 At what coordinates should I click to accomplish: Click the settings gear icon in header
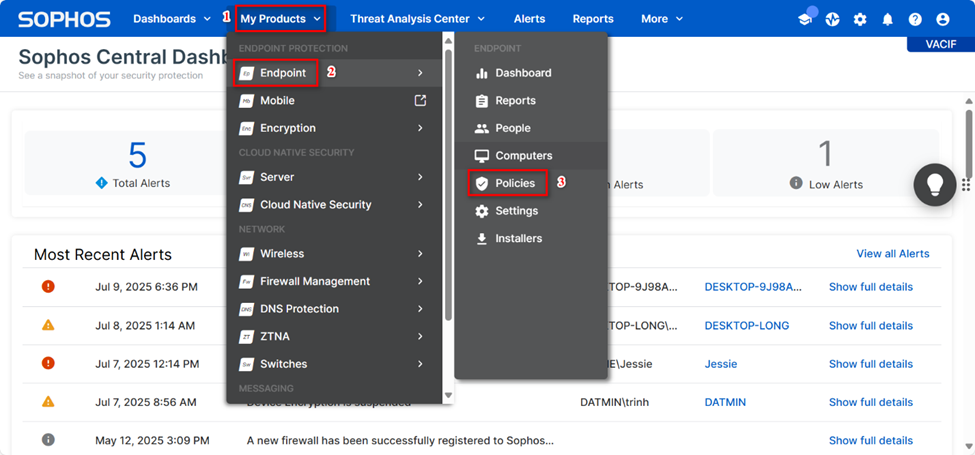click(x=860, y=19)
